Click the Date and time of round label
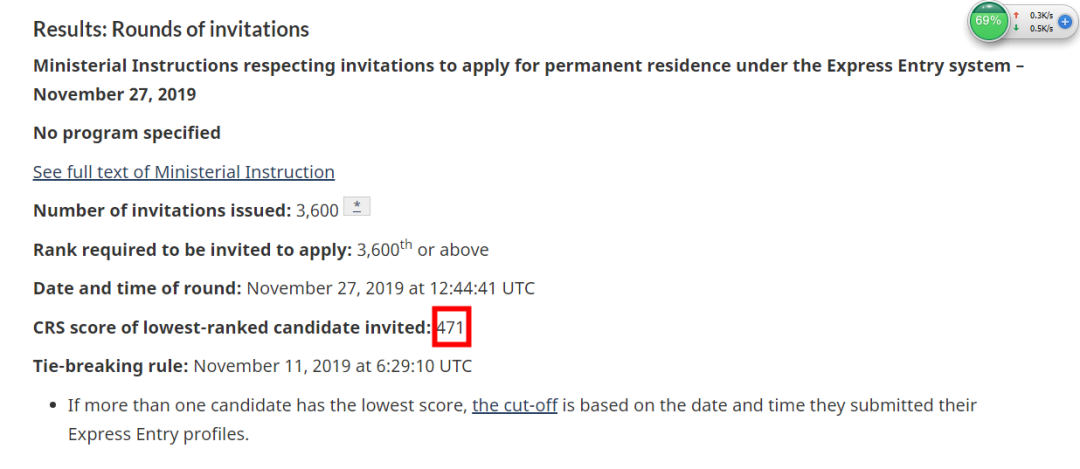The image size is (1080, 469). click(137, 288)
